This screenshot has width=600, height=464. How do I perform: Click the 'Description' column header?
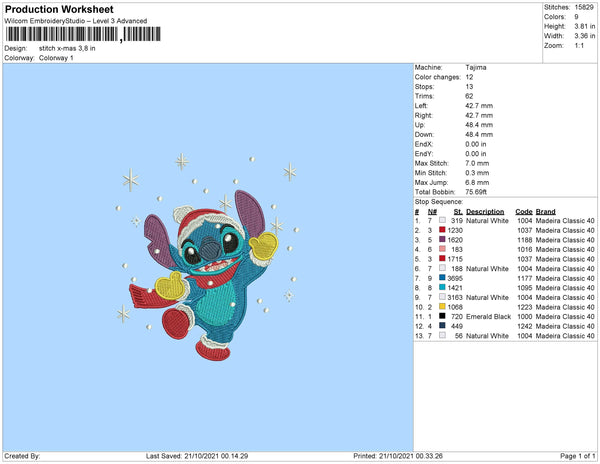click(x=485, y=212)
